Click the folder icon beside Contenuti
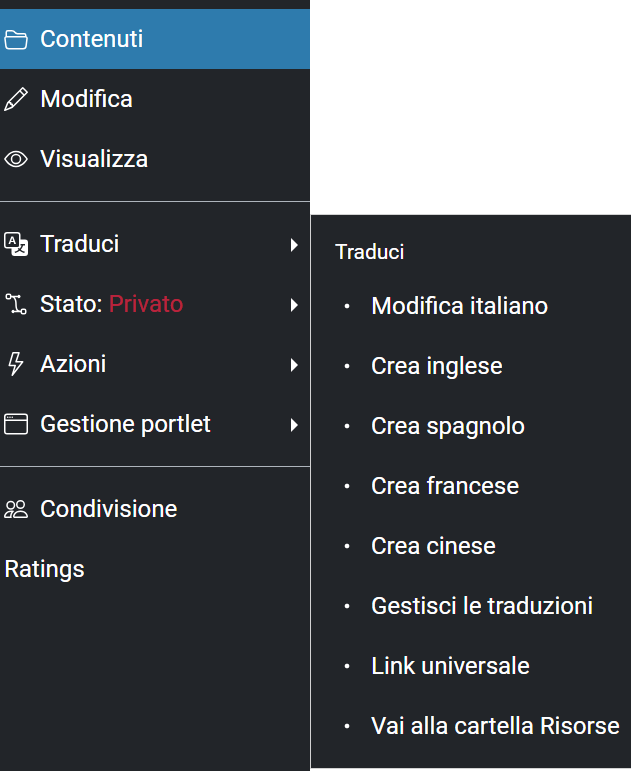Viewport: 631px width, 771px height. (x=16, y=39)
